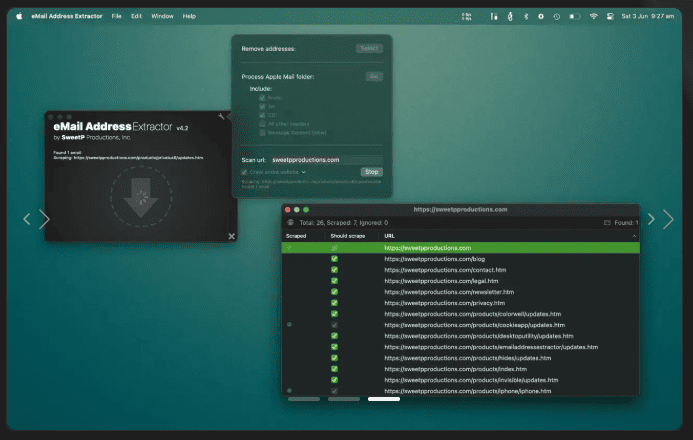Toggle Should scrape for the /blog URL
The height and width of the screenshot is (440, 693).
click(335, 259)
